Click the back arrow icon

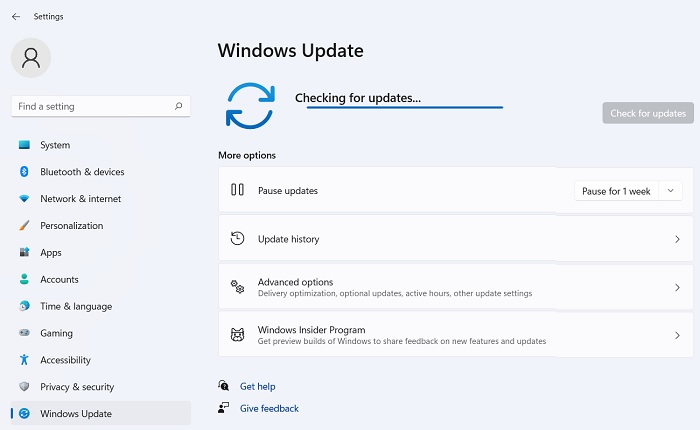16,17
